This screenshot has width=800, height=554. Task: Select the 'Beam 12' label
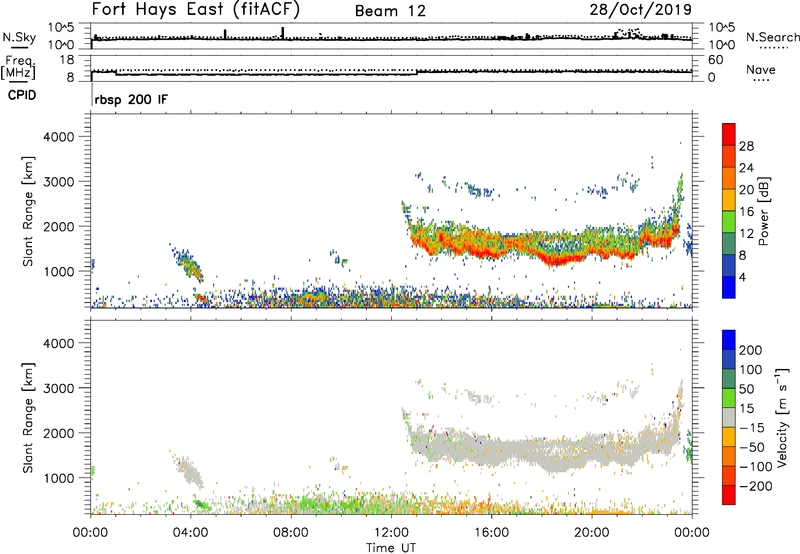[x=390, y=11]
